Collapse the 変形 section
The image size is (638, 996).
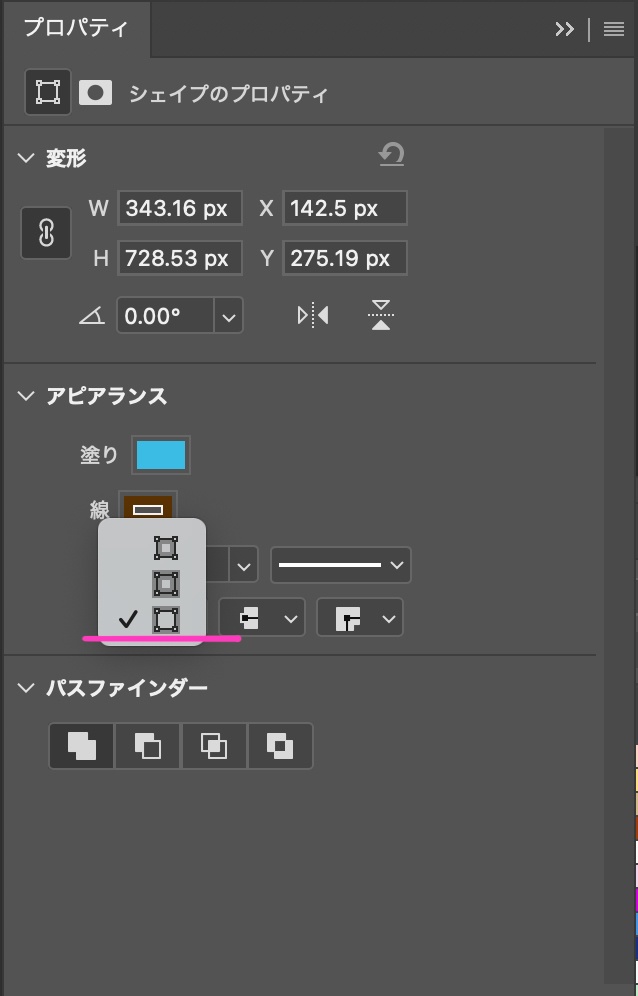[x=24, y=157]
